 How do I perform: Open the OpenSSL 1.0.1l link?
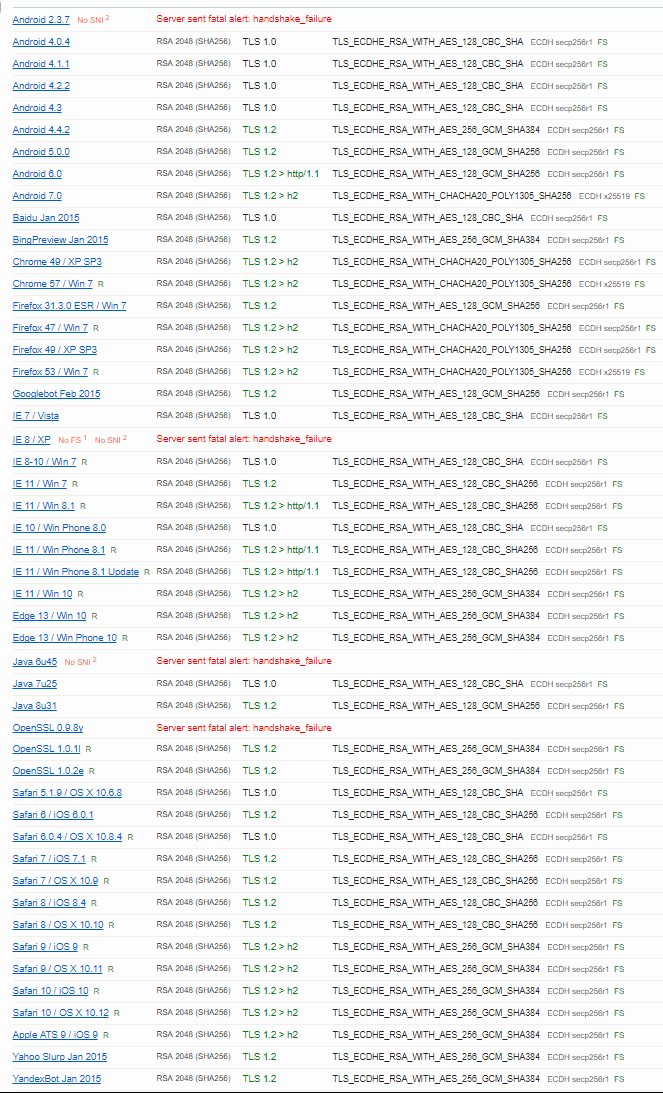(47, 749)
